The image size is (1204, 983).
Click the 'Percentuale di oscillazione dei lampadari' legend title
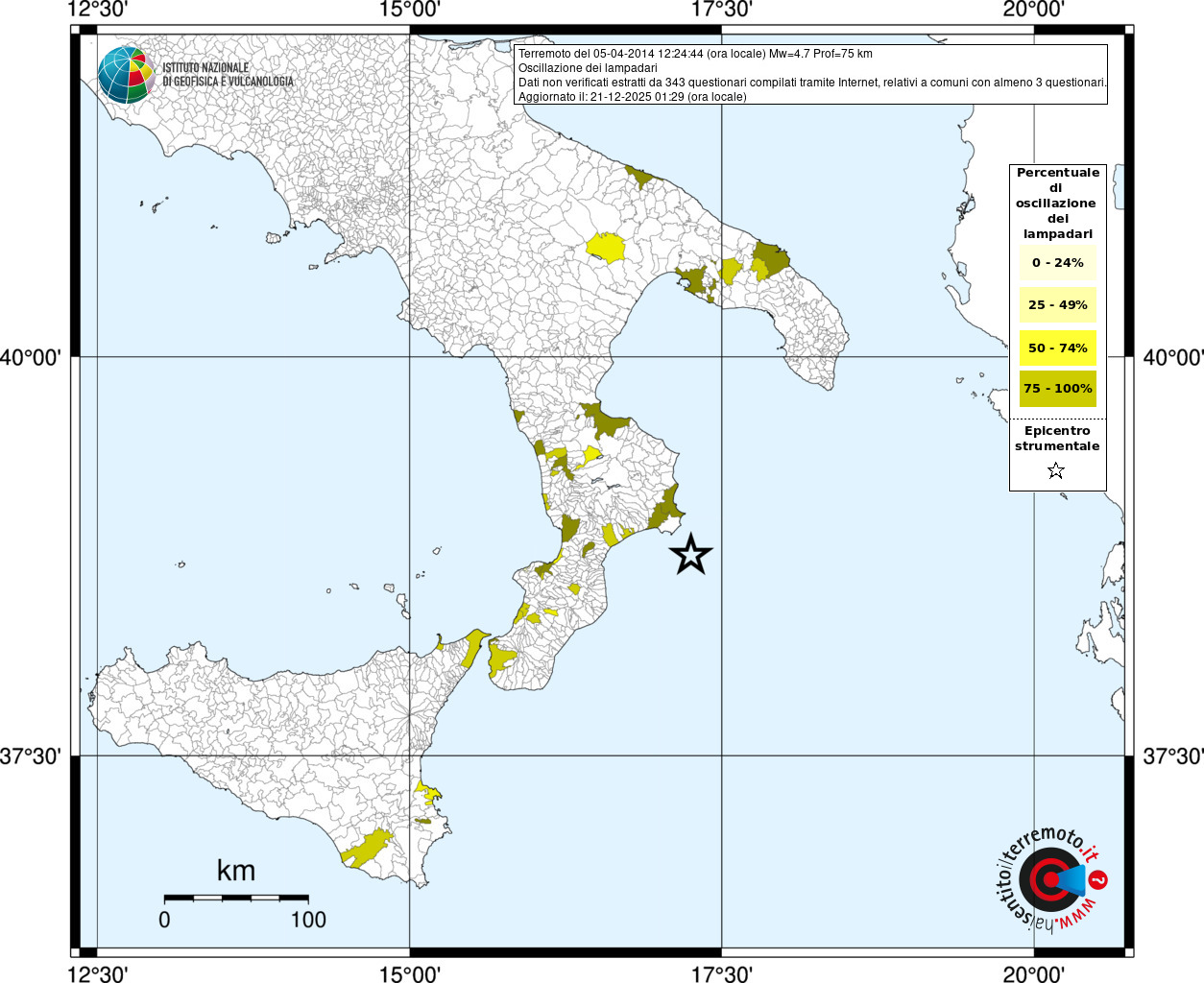(x=1057, y=204)
